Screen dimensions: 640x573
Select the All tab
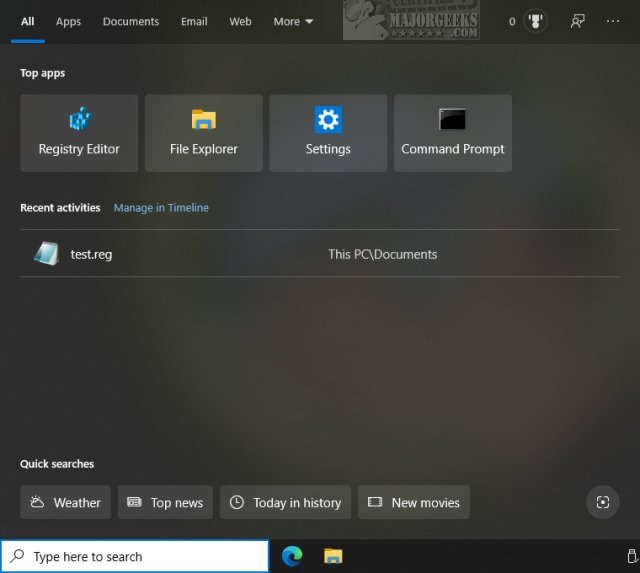pyautogui.click(x=27, y=21)
